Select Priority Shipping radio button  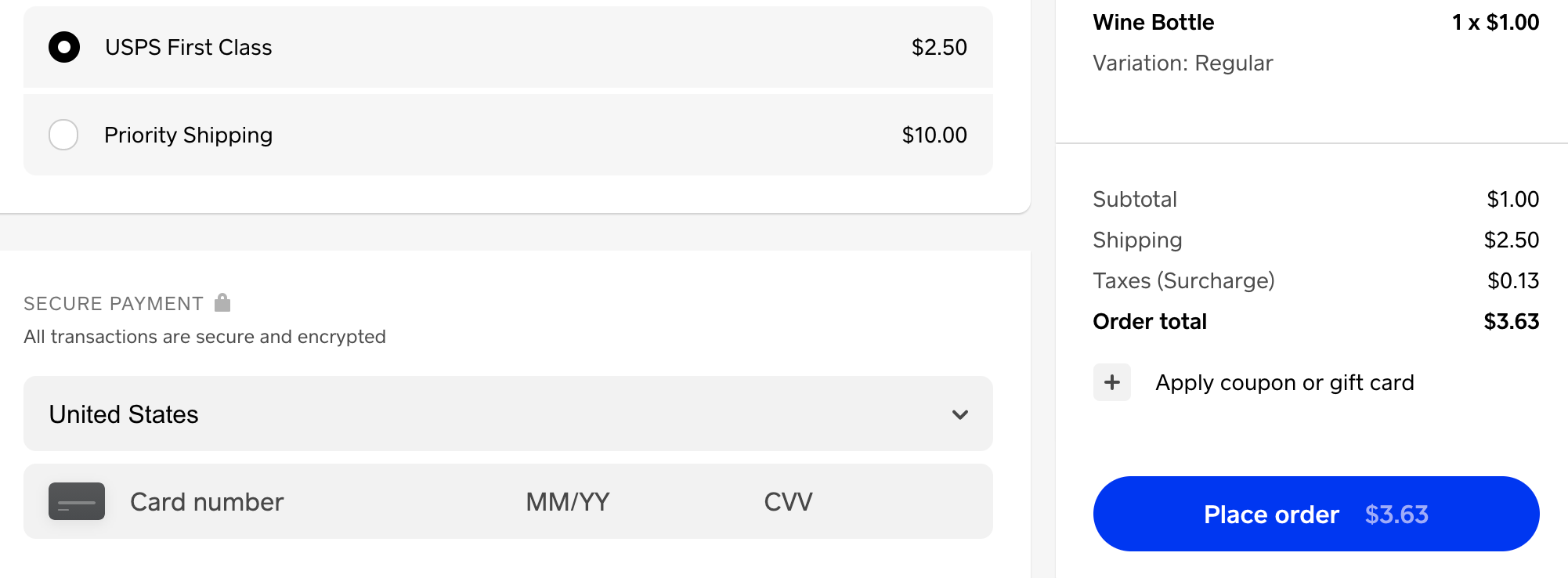(x=63, y=135)
